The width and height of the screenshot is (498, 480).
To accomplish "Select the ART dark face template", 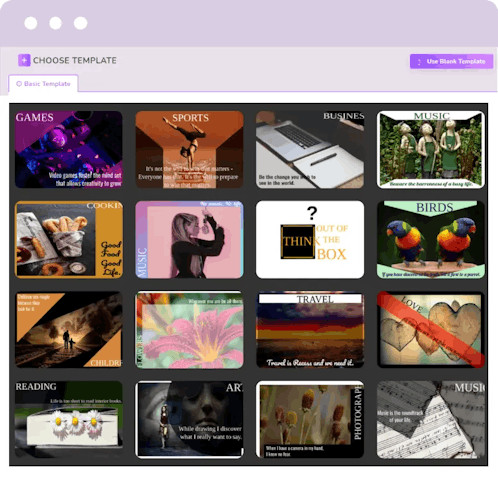I will (x=189, y=420).
